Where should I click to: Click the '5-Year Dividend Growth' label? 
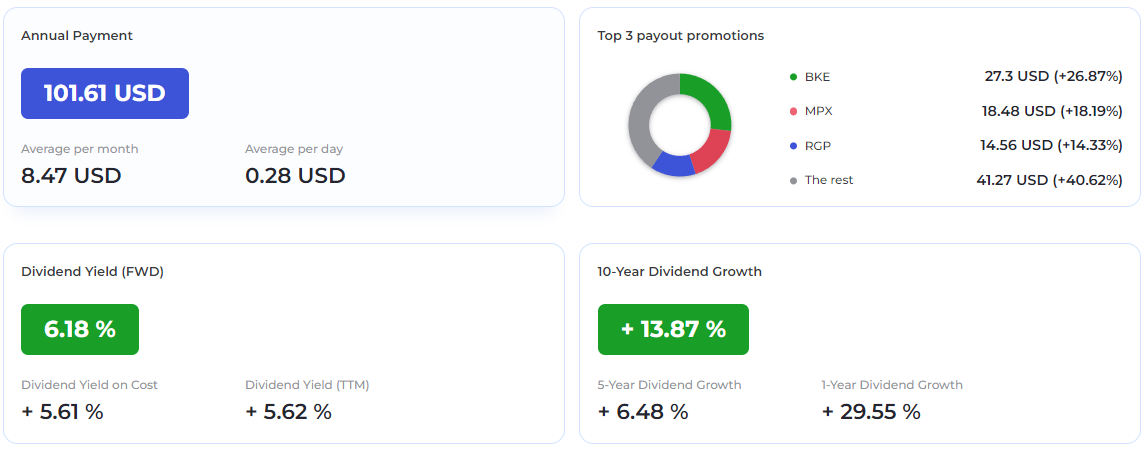click(669, 385)
